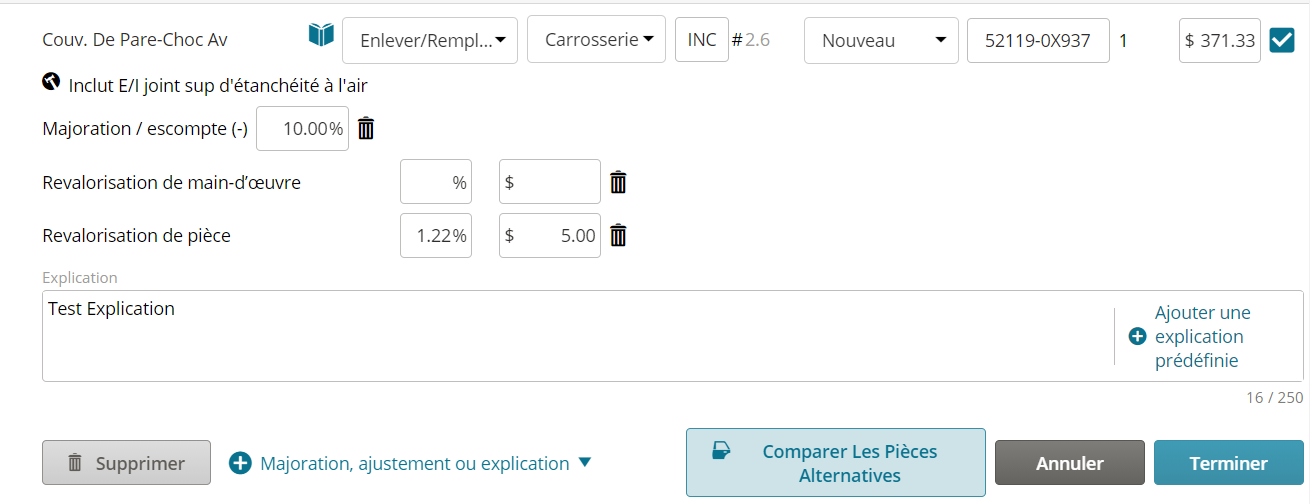Viewport: 1310px width, 504px height.
Task: Click into the Explication text area
Action: pos(576,336)
